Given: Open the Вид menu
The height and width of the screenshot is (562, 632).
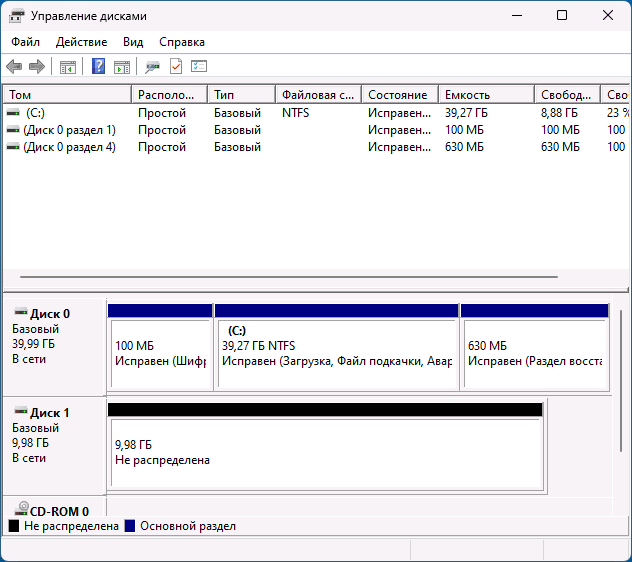Looking at the screenshot, I should tap(133, 42).
